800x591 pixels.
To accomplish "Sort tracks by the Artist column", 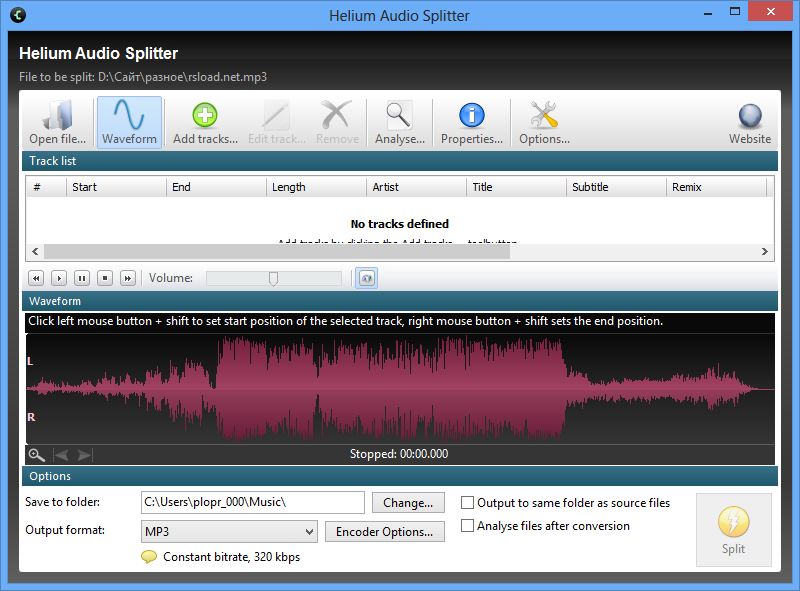I will tap(416, 186).
